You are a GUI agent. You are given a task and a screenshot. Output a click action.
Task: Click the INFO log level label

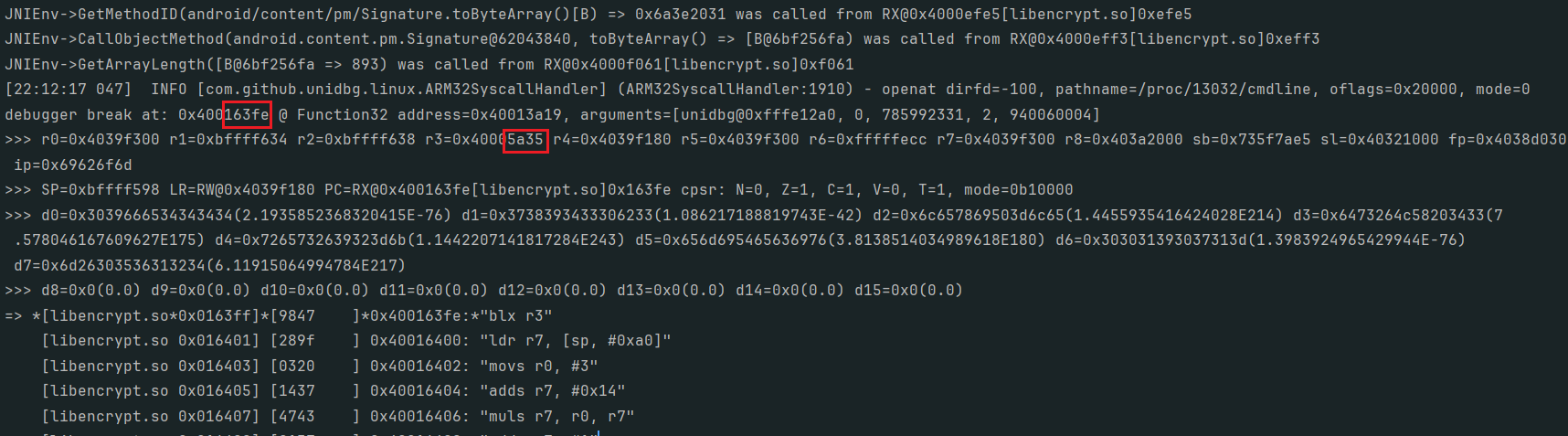[169, 90]
